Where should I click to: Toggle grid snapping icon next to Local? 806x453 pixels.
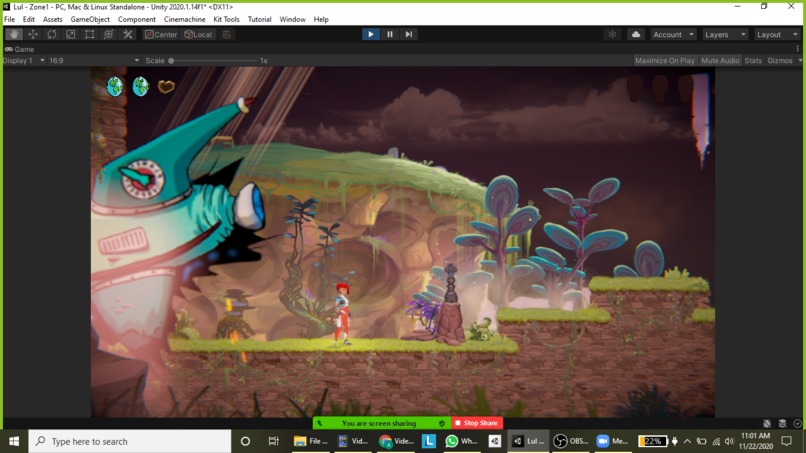pos(227,34)
